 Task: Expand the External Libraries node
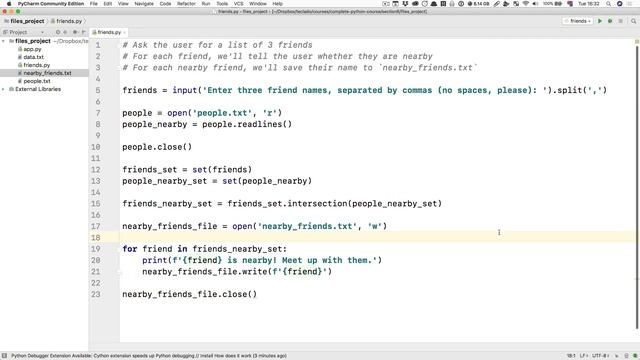click(x=4, y=89)
